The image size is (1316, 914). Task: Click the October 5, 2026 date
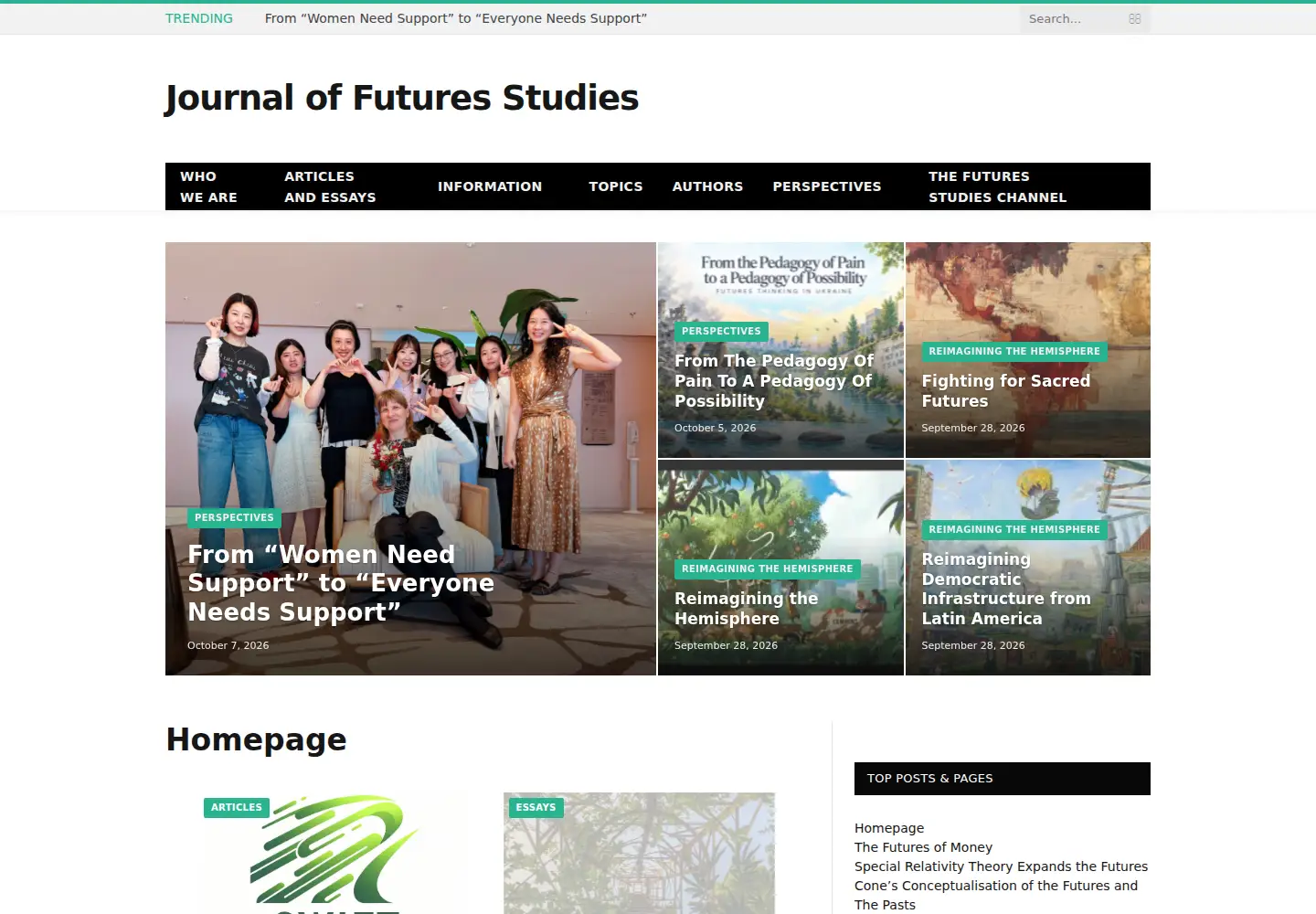[x=715, y=428]
